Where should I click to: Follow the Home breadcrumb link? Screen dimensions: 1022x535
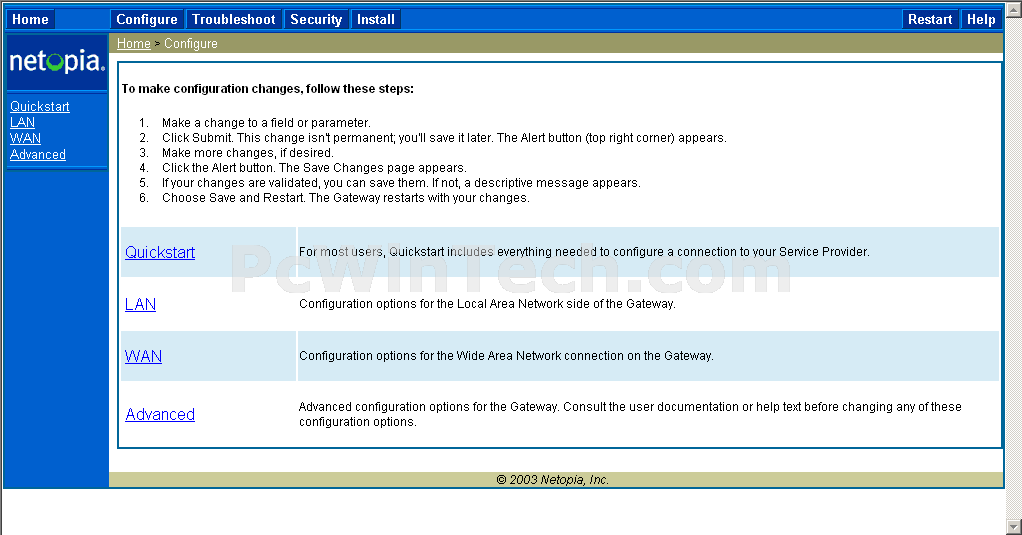point(134,44)
